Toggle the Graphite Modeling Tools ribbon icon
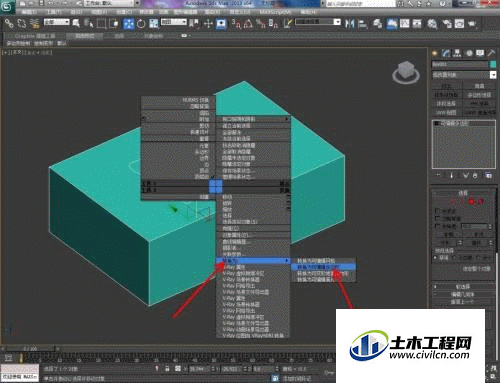The height and width of the screenshot is (383, 500). tap(392, 23)
